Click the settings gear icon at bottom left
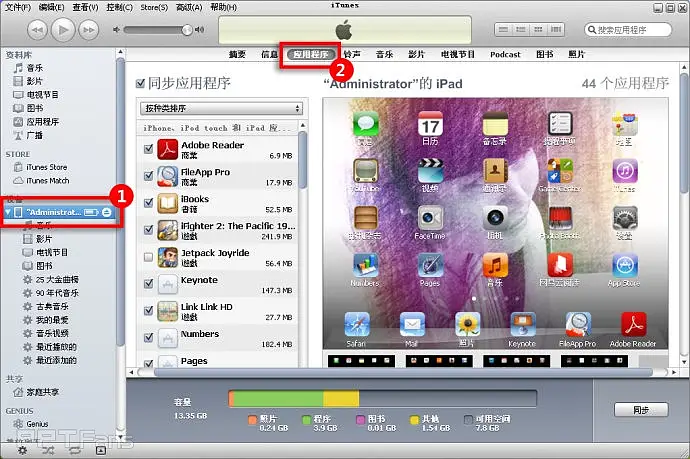 (22, 450)
